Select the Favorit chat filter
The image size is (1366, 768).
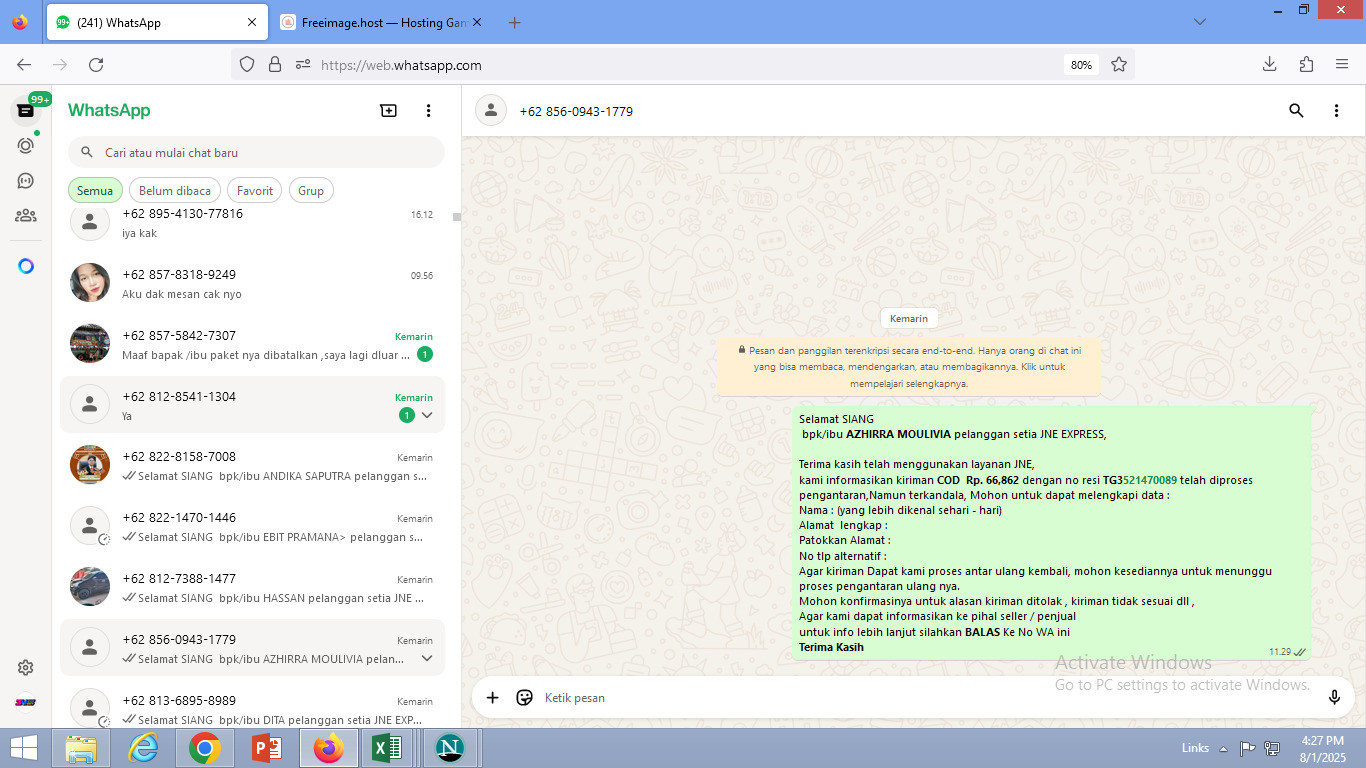click(255, 191)
